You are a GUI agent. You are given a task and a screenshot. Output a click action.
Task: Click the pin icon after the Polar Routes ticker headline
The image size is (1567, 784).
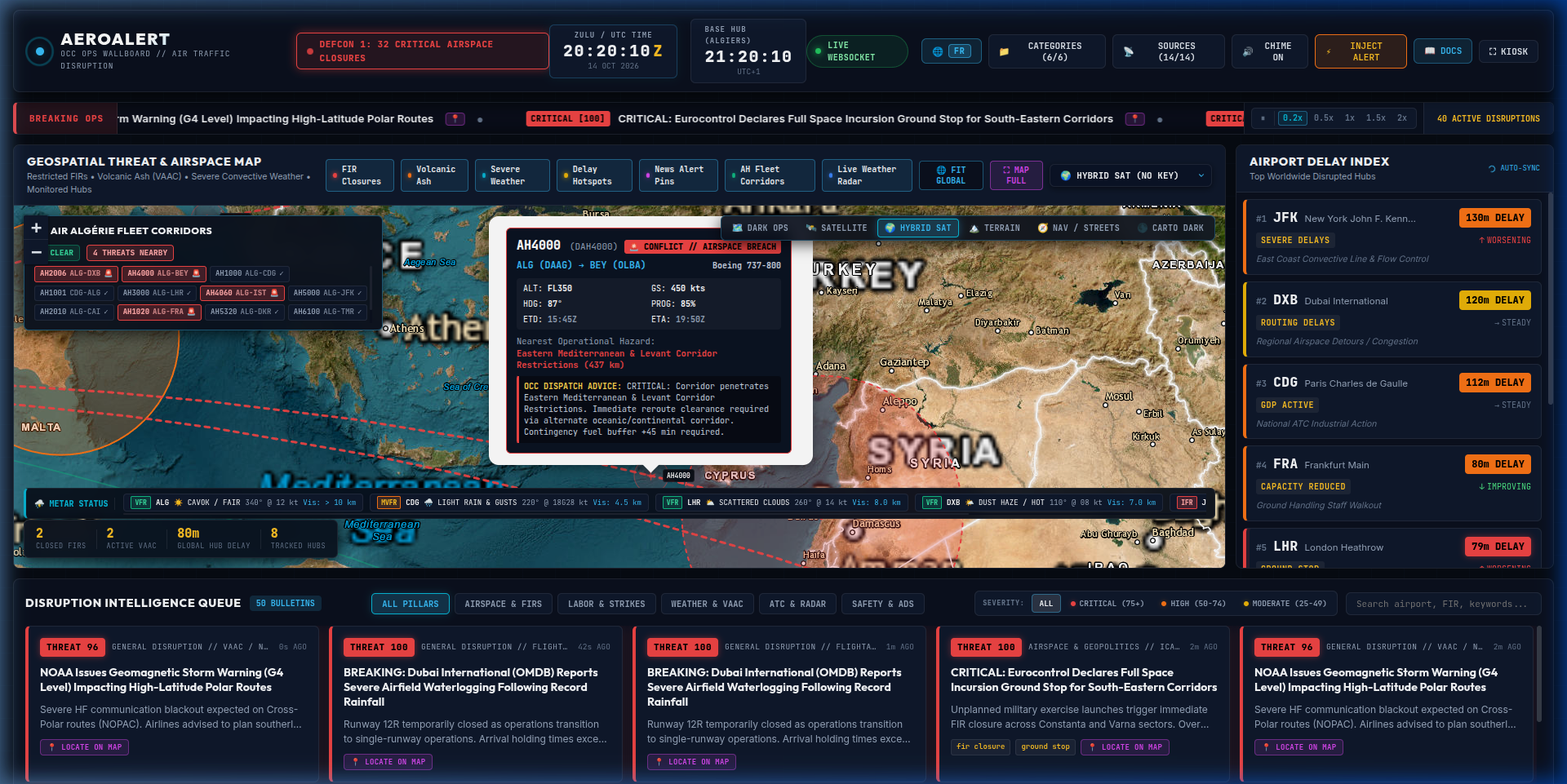(455, 119)
